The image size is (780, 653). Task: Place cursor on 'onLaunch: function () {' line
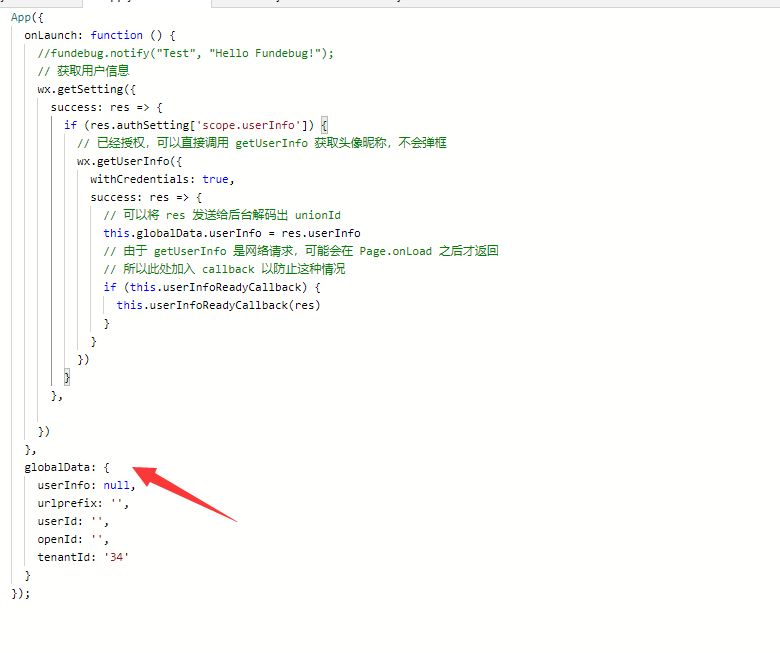coord(99,35)
